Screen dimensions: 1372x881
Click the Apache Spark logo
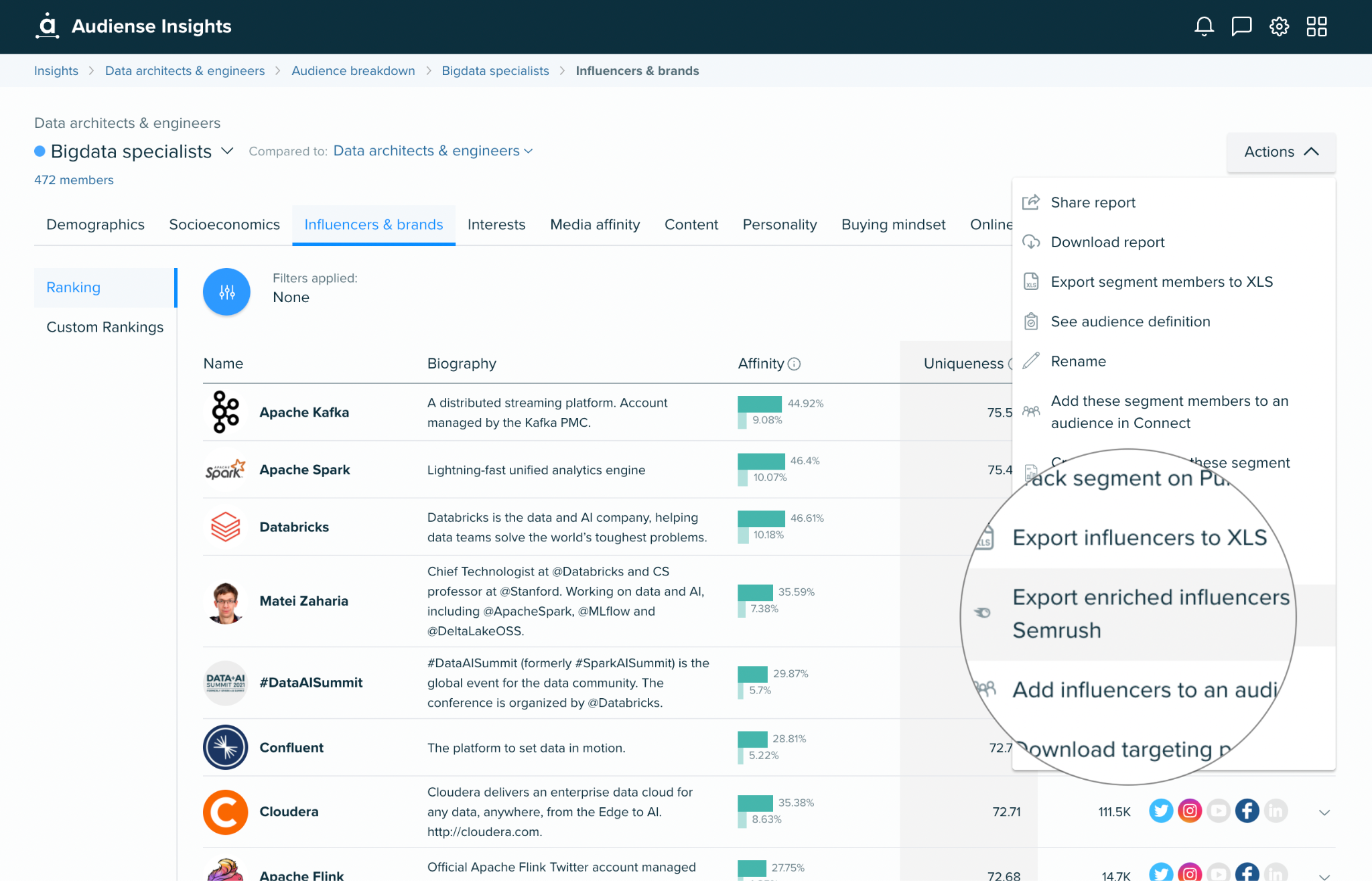[x=226, y=470]
